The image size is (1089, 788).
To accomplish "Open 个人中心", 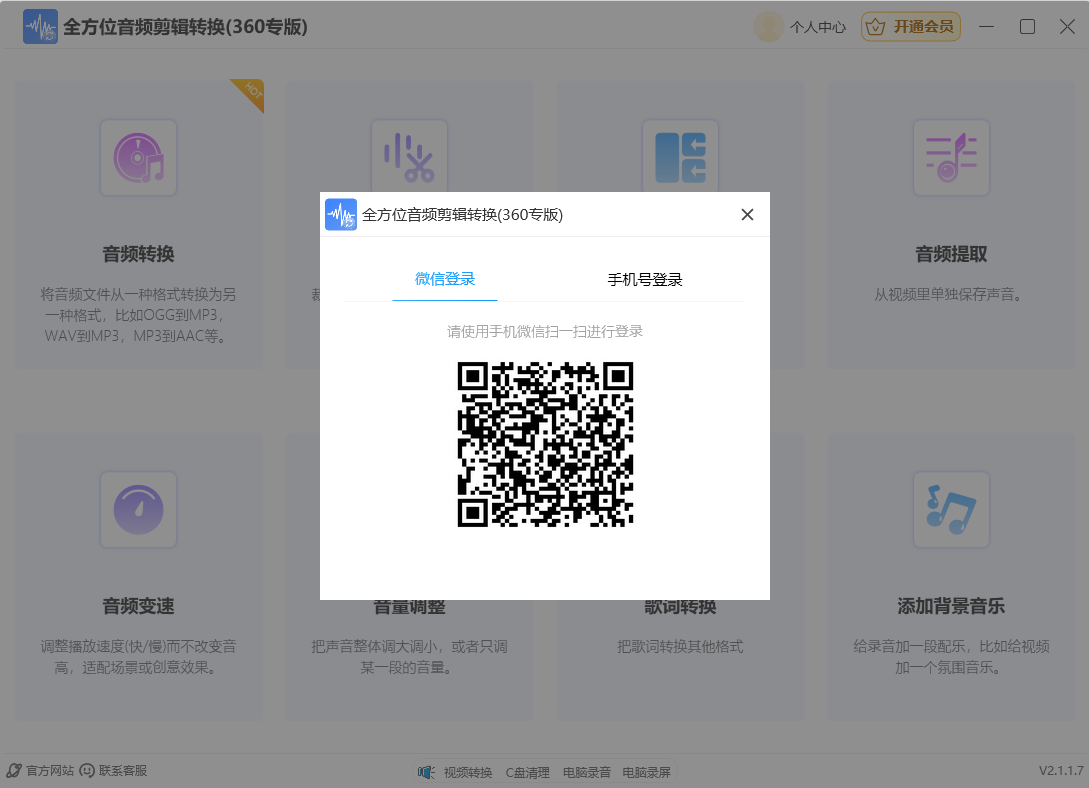I will pyautogui.click(x=817, y=28).
